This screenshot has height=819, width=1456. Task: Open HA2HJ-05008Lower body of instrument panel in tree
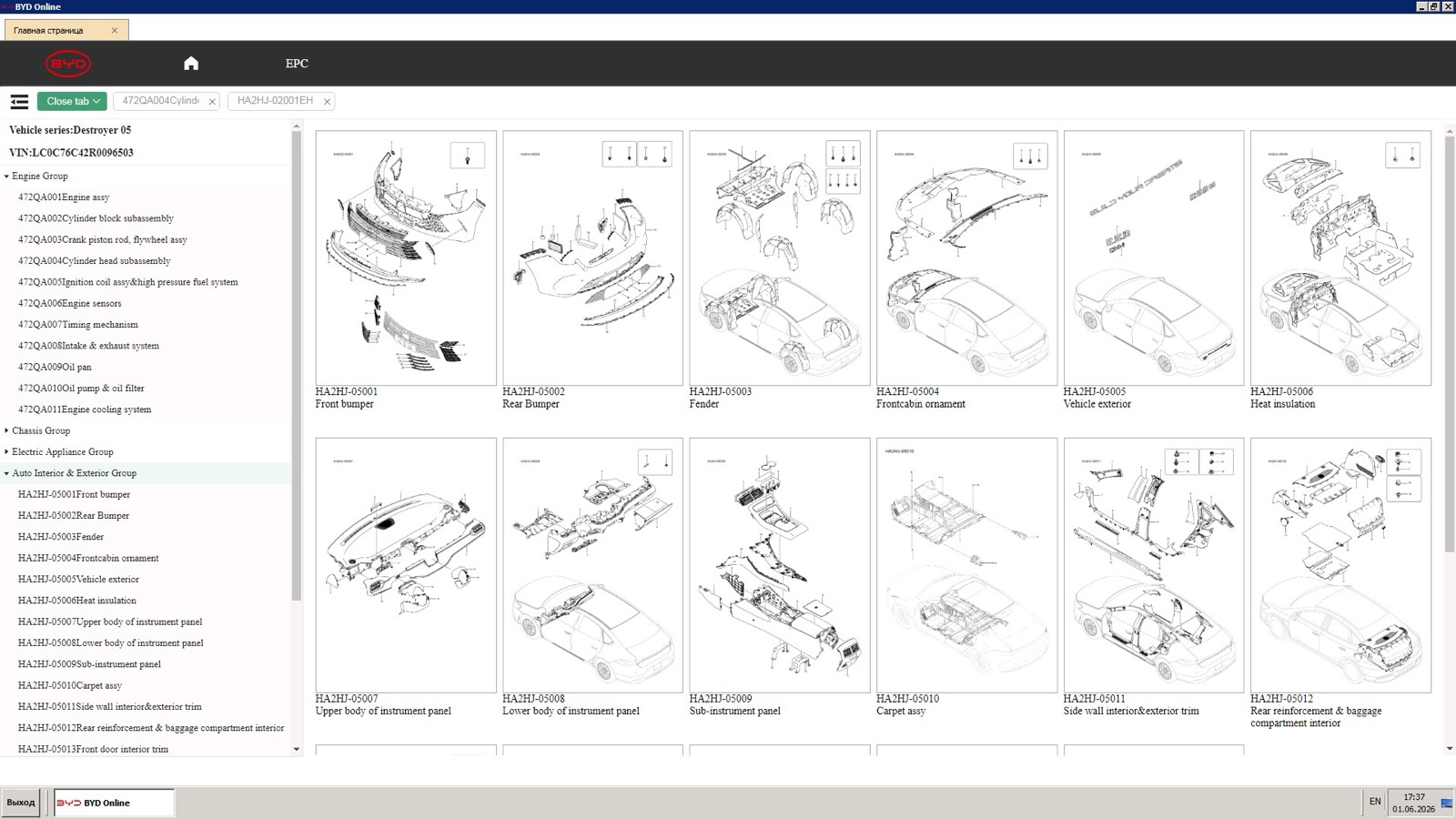111,643
